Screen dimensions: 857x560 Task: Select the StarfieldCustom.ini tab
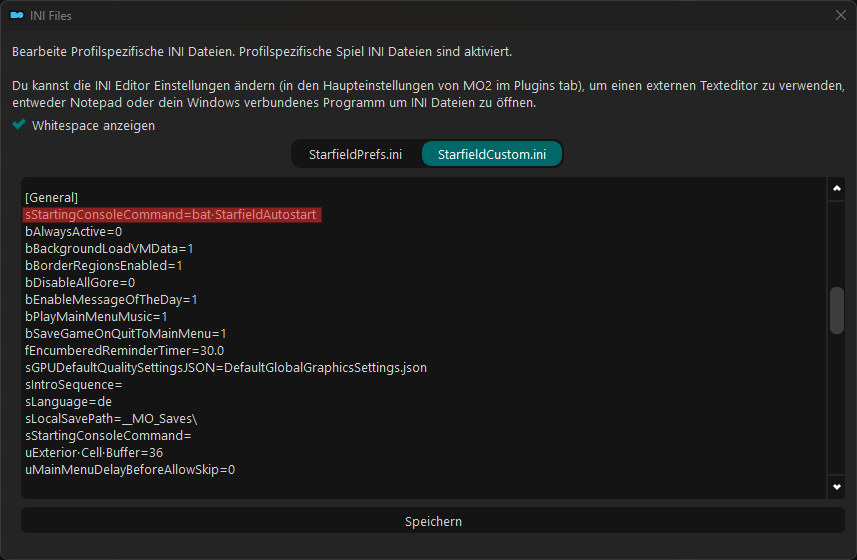point(491,155)
